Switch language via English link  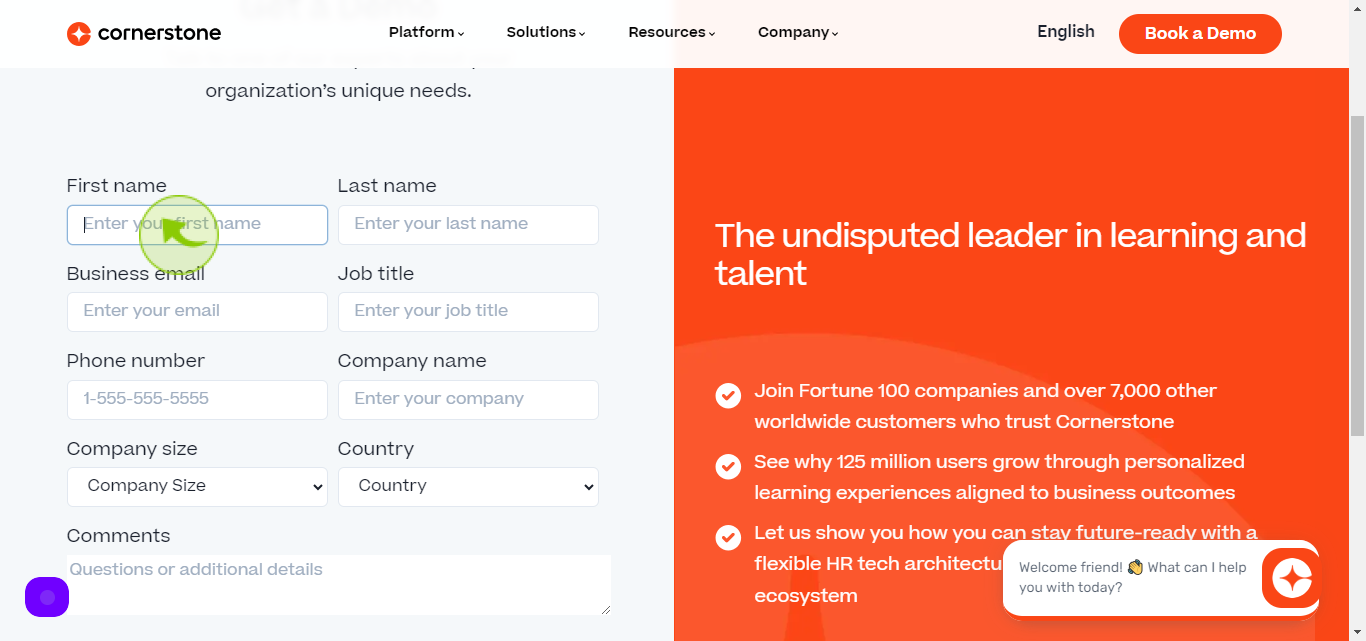(1066, 32)
